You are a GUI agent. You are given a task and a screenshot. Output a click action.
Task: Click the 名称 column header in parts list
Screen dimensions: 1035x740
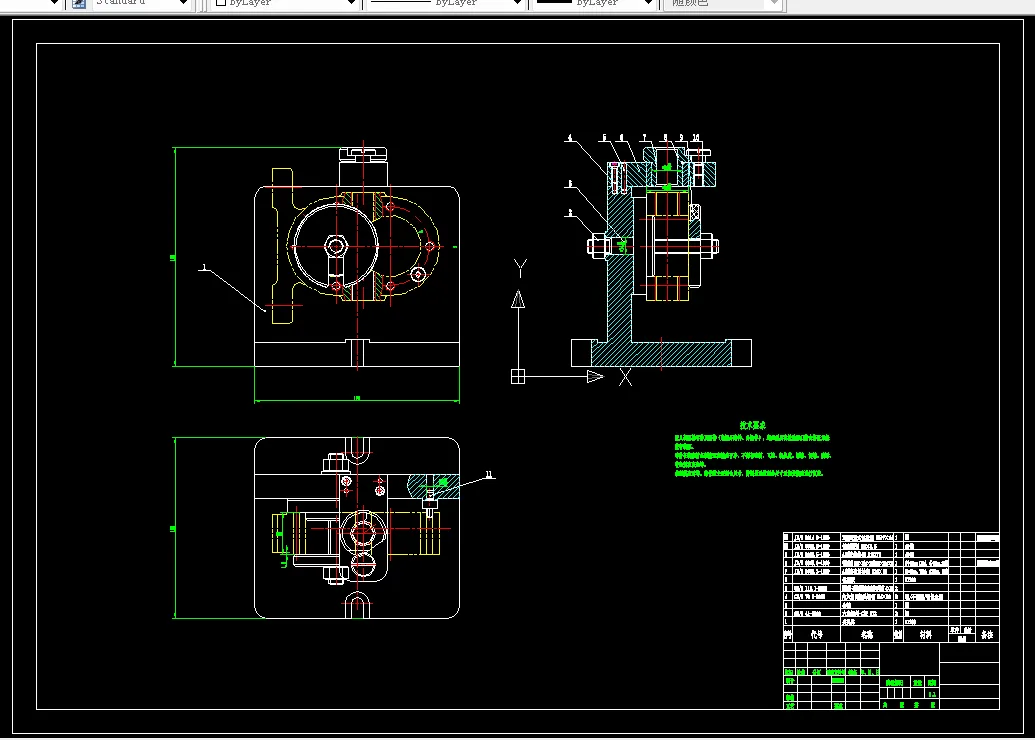pos(867,634)
